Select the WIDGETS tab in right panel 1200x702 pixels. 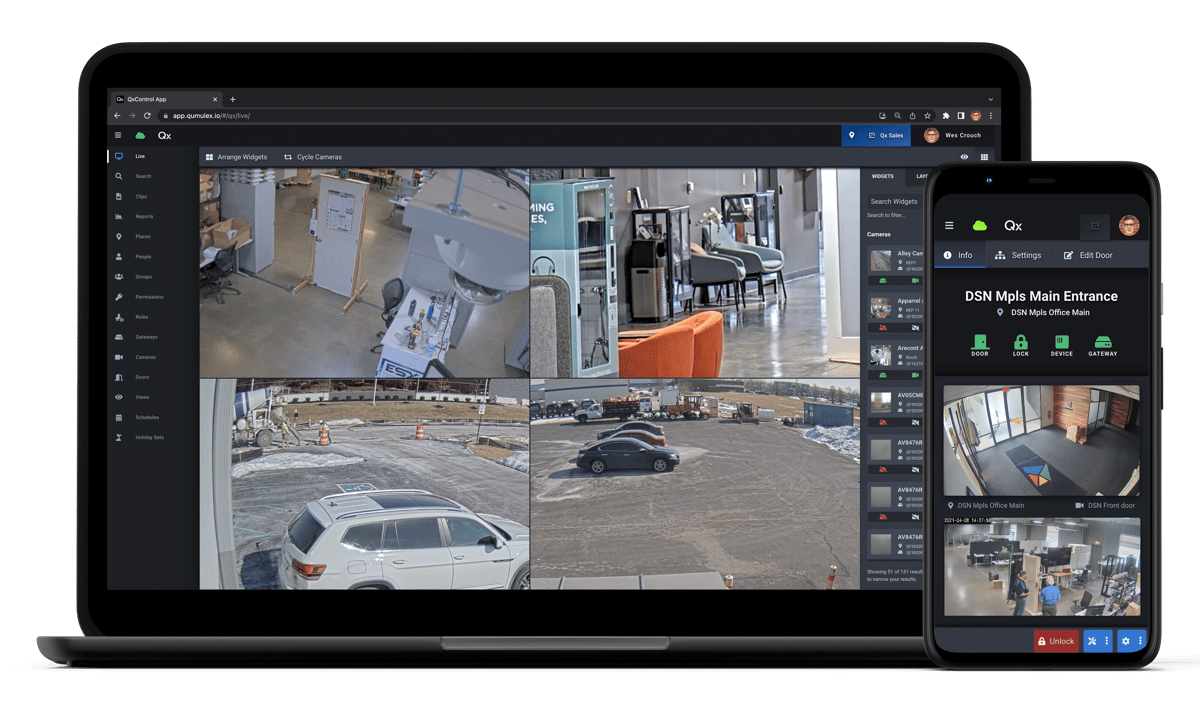882,176
